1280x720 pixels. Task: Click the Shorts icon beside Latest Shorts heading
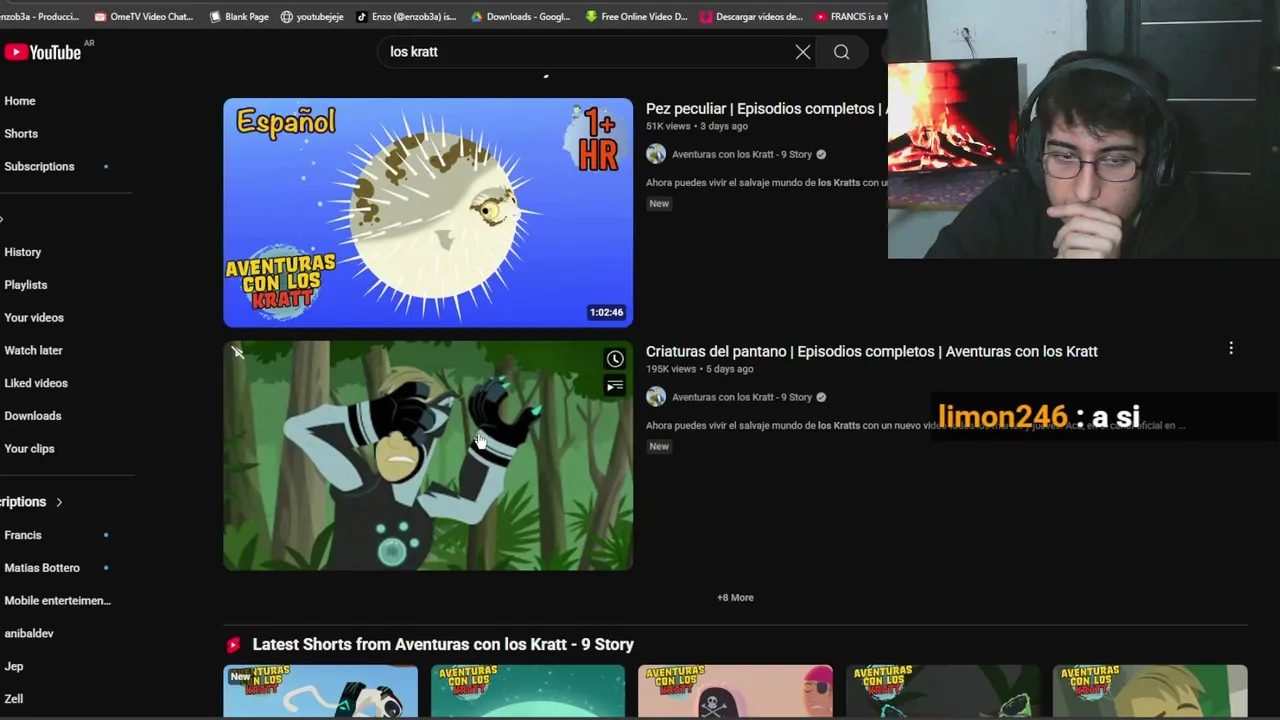click(233, 645)
